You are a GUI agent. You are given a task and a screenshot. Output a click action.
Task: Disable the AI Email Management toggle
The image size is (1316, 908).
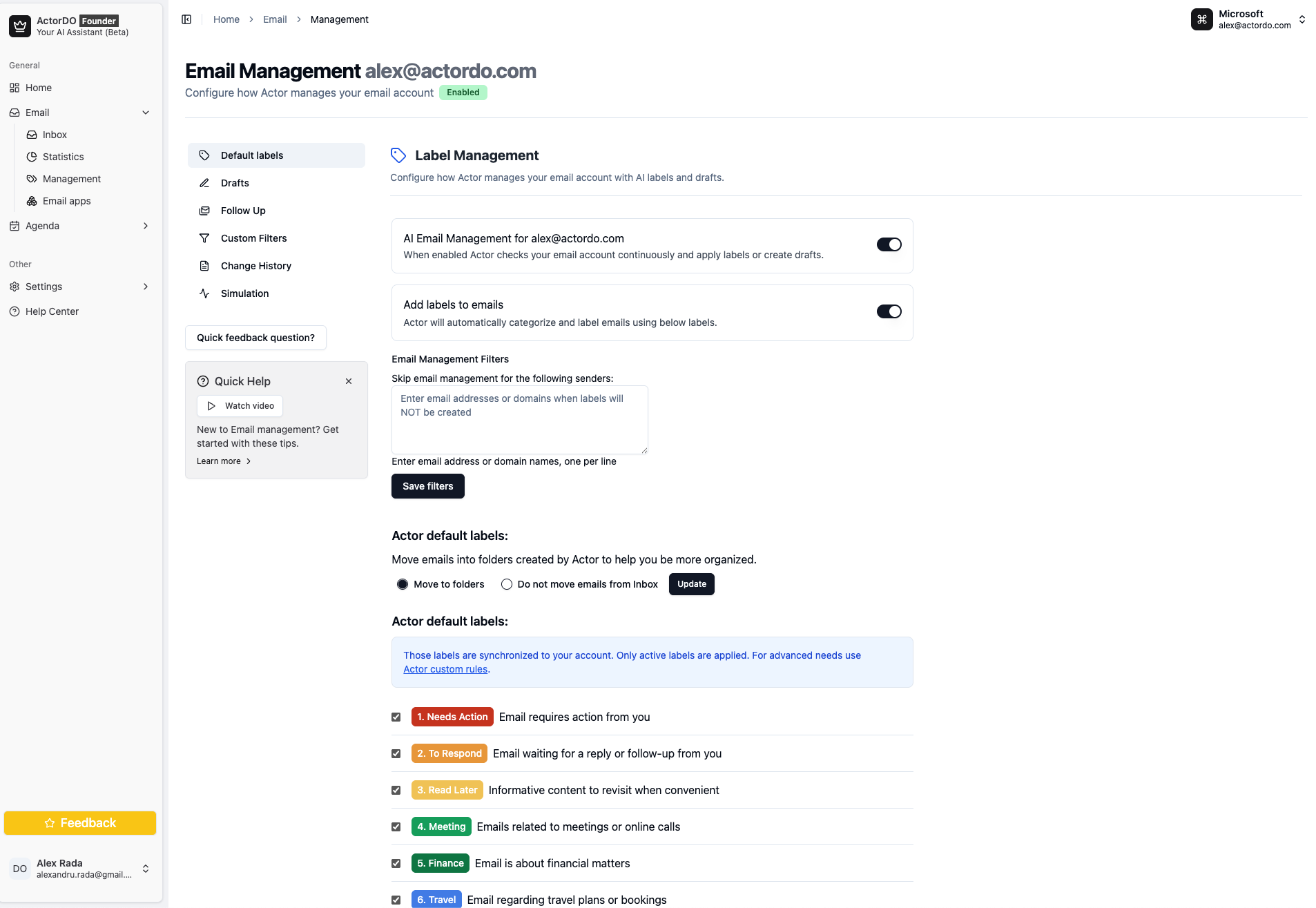(x=889, y=244)
